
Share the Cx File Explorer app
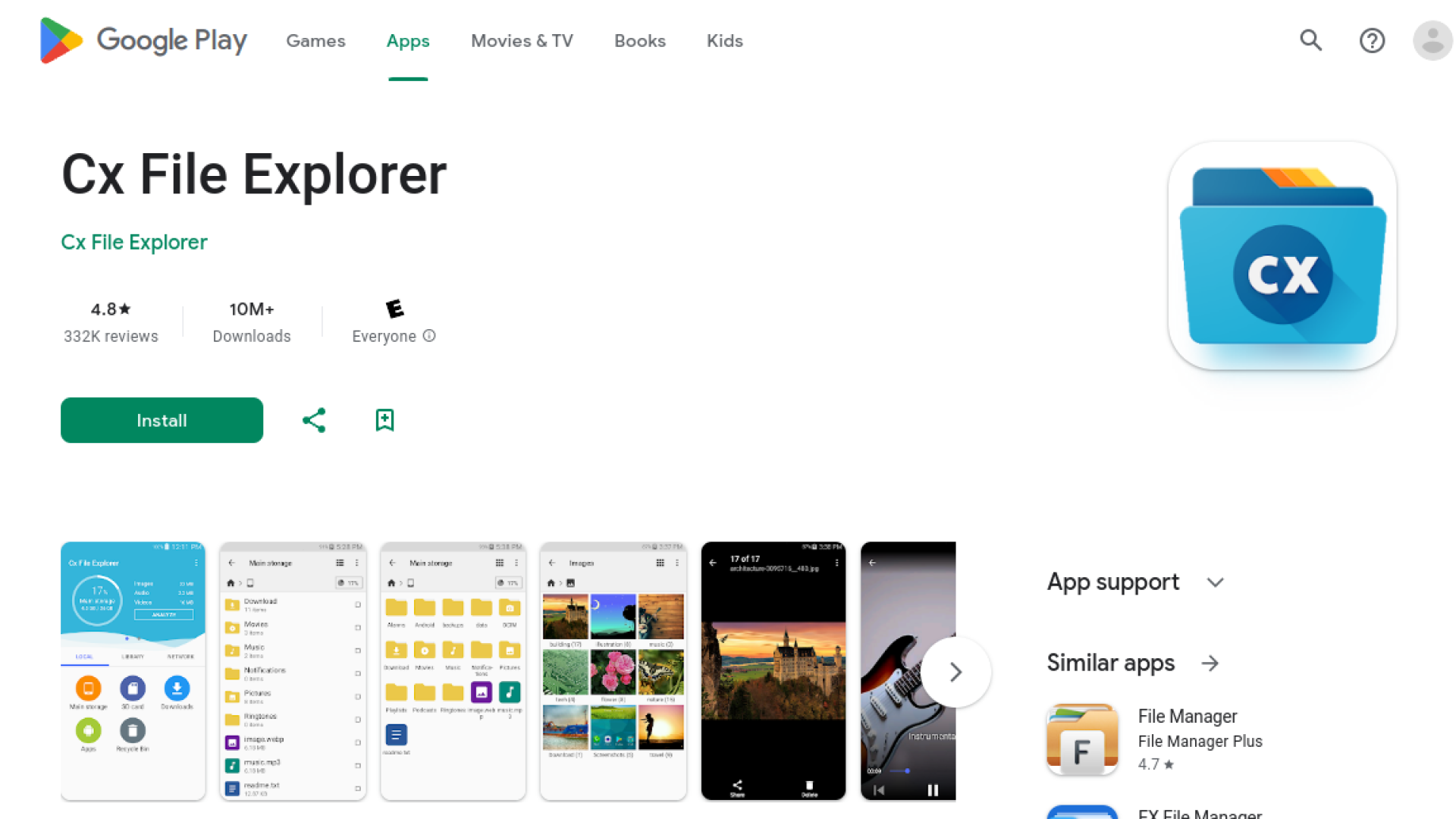pos(314,419)
